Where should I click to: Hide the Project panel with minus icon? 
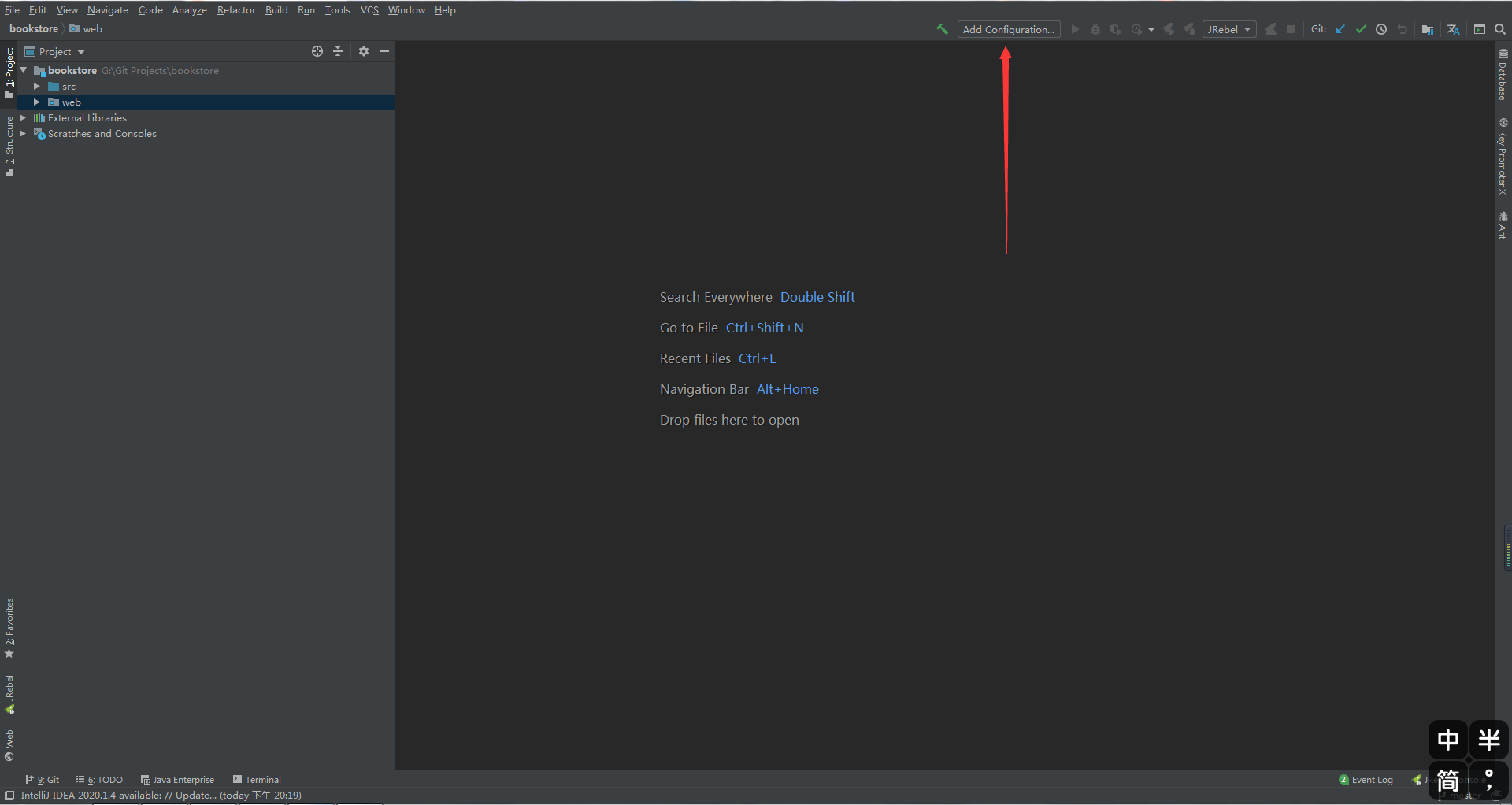tap(384, 51)
